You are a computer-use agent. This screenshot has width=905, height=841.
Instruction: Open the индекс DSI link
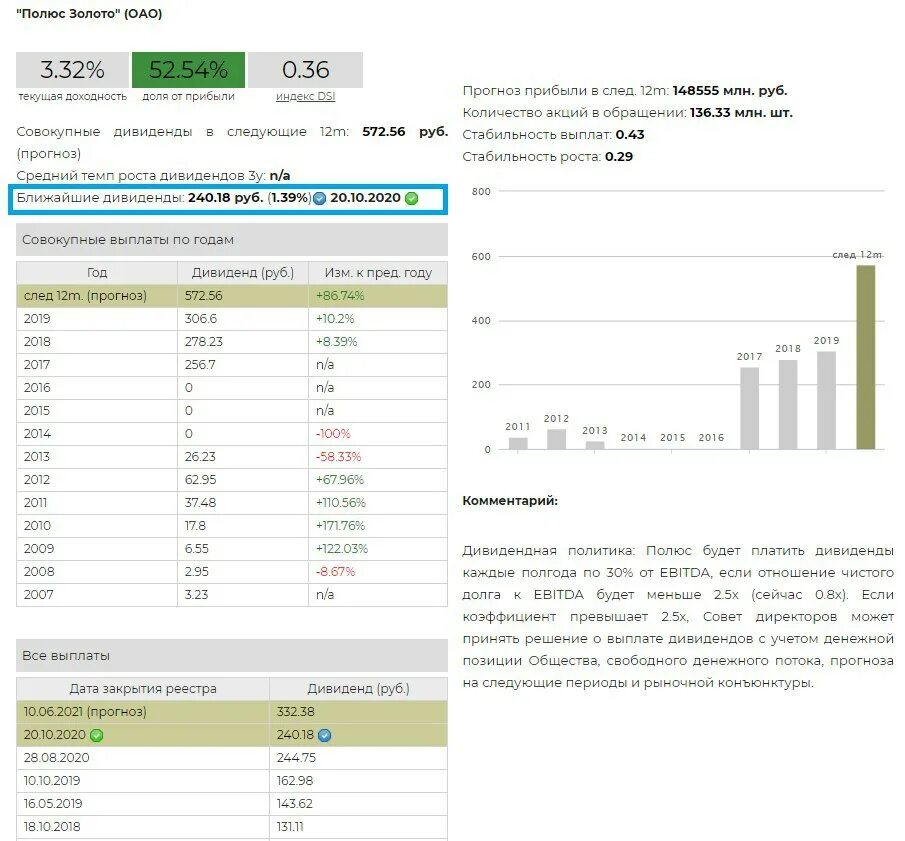point(305,96)
